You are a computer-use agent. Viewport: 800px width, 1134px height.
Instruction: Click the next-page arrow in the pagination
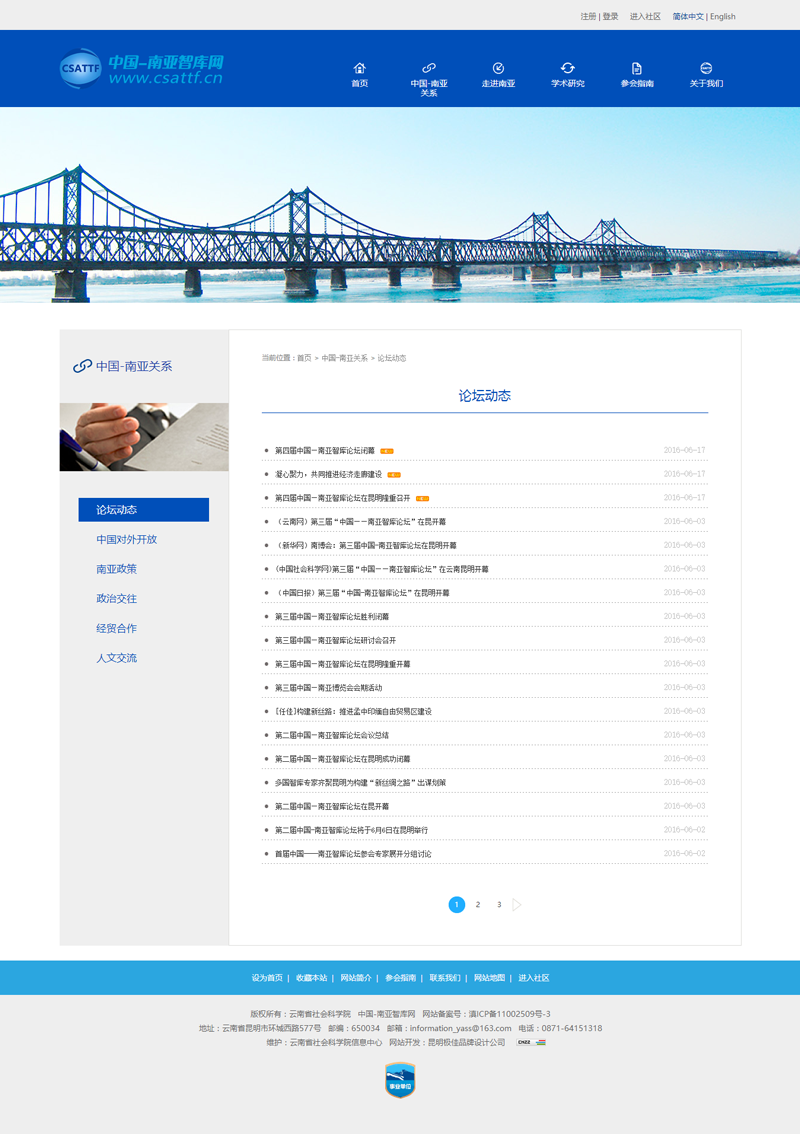point(516,905)
